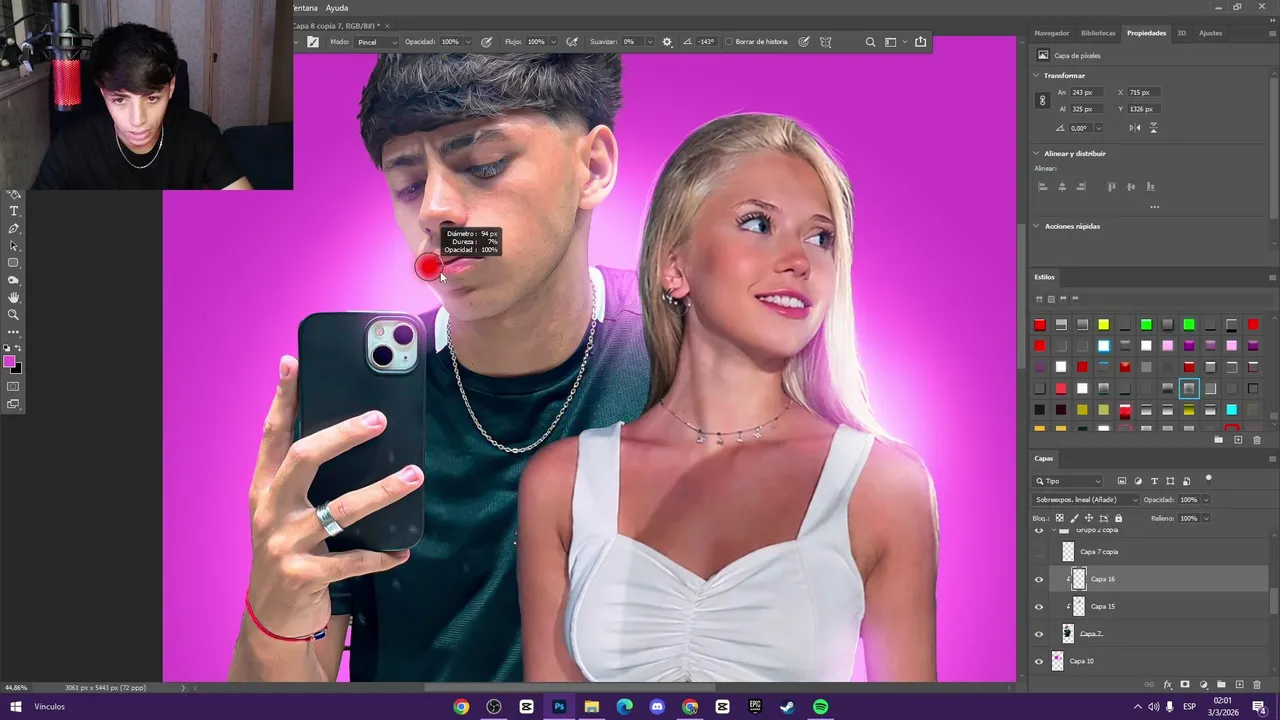Screen dimensions: 1280x720
Task: Click the link width and height icon
Action: pos(1042,100)
